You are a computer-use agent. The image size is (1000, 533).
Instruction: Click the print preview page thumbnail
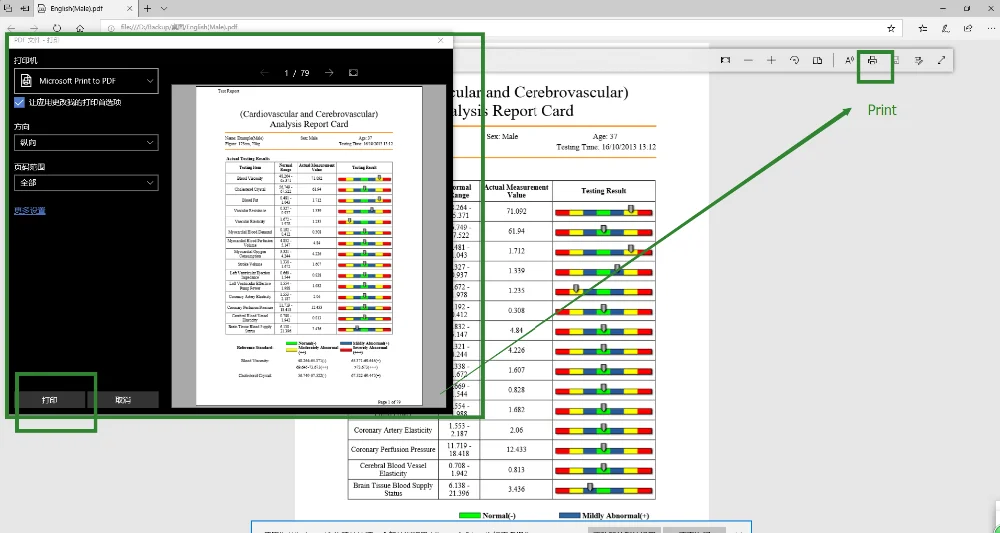click(308, 245)
